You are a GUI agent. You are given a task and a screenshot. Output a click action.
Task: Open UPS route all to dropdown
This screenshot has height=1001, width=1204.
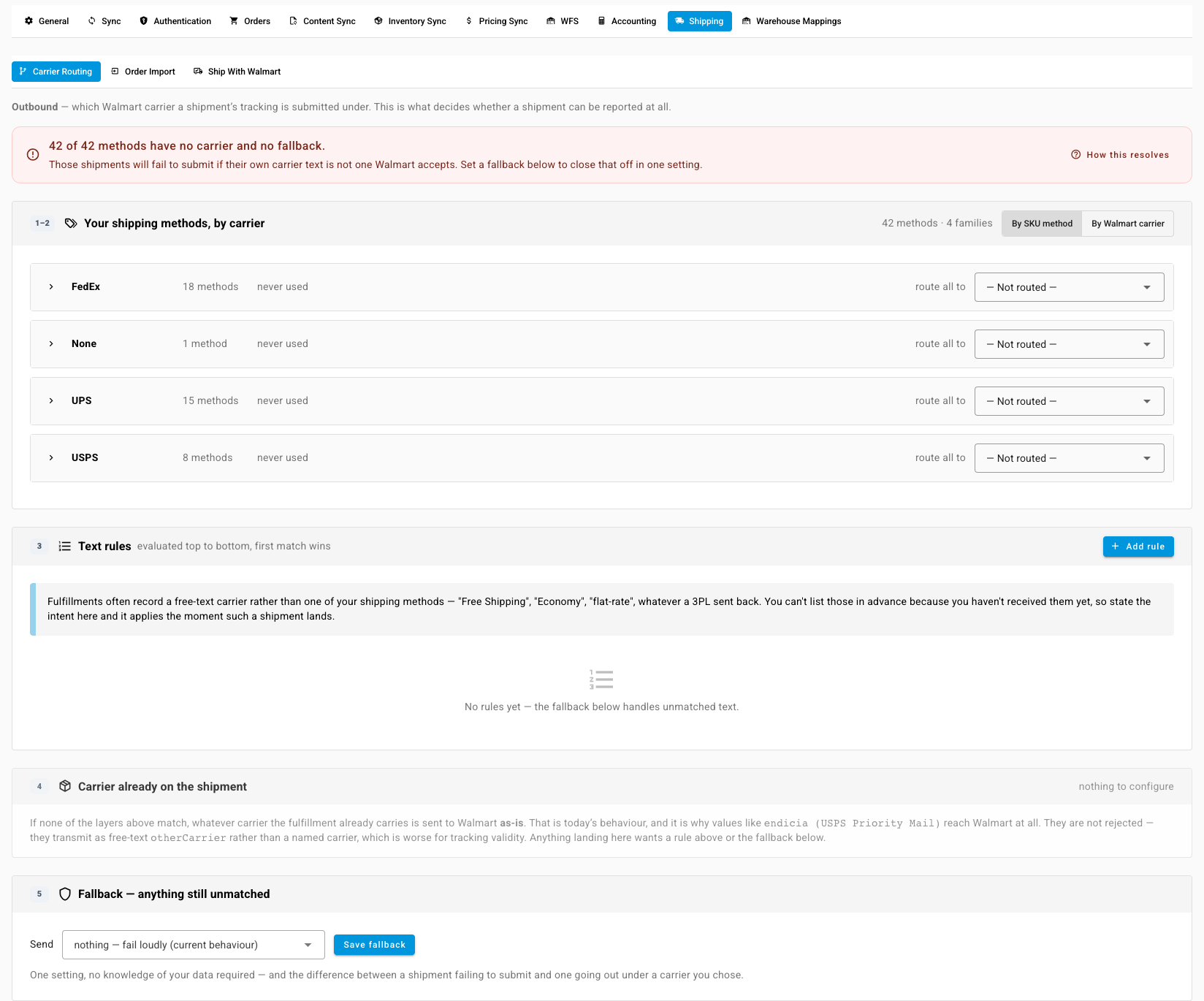[x=1069, y=401]
